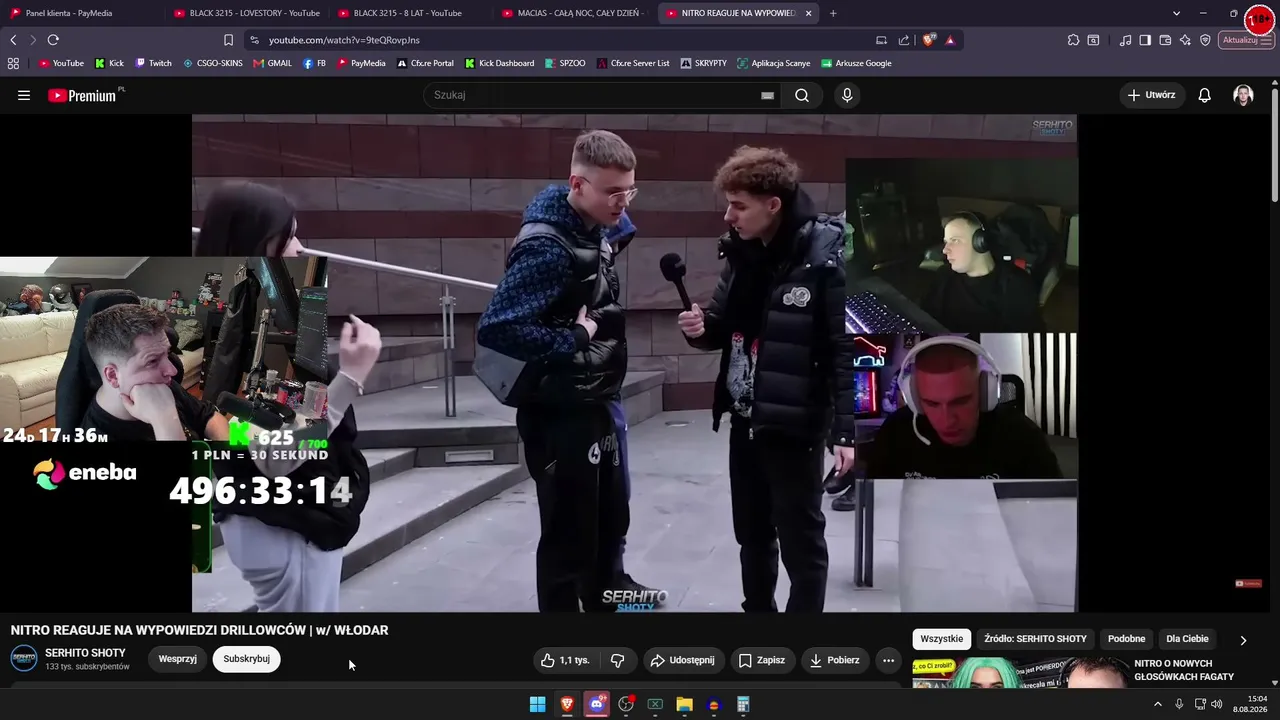
Task: Expand the browser tab search chevron
Action: click(x=1176, y=13)
